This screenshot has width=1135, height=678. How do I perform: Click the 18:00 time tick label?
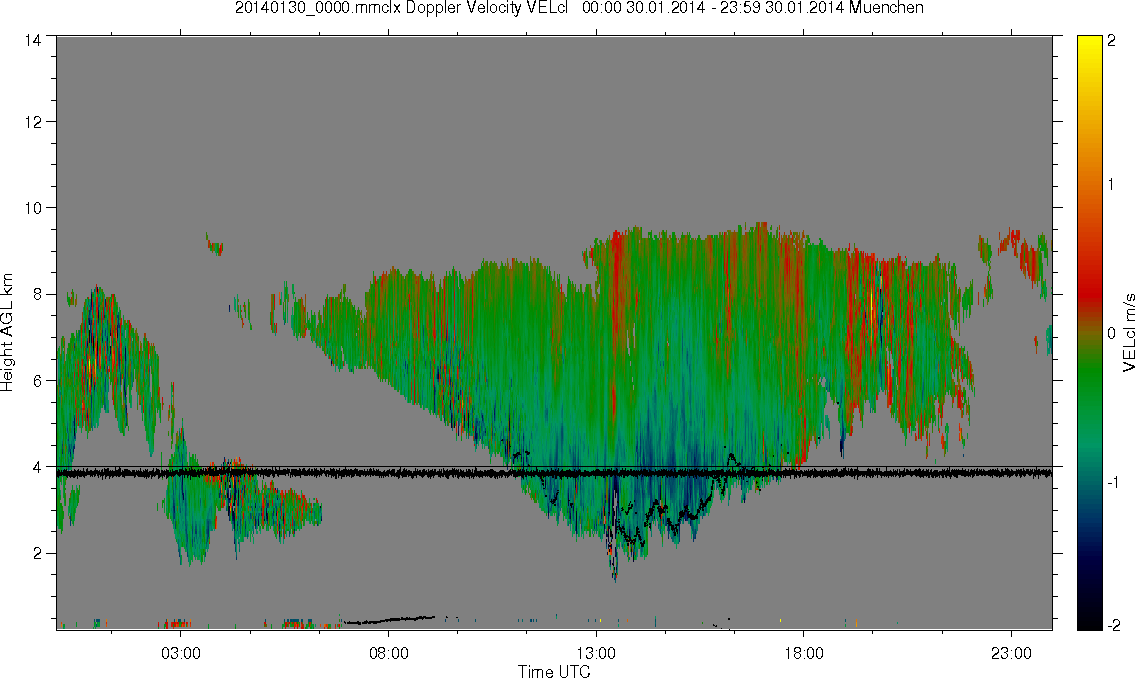point(804,653)
